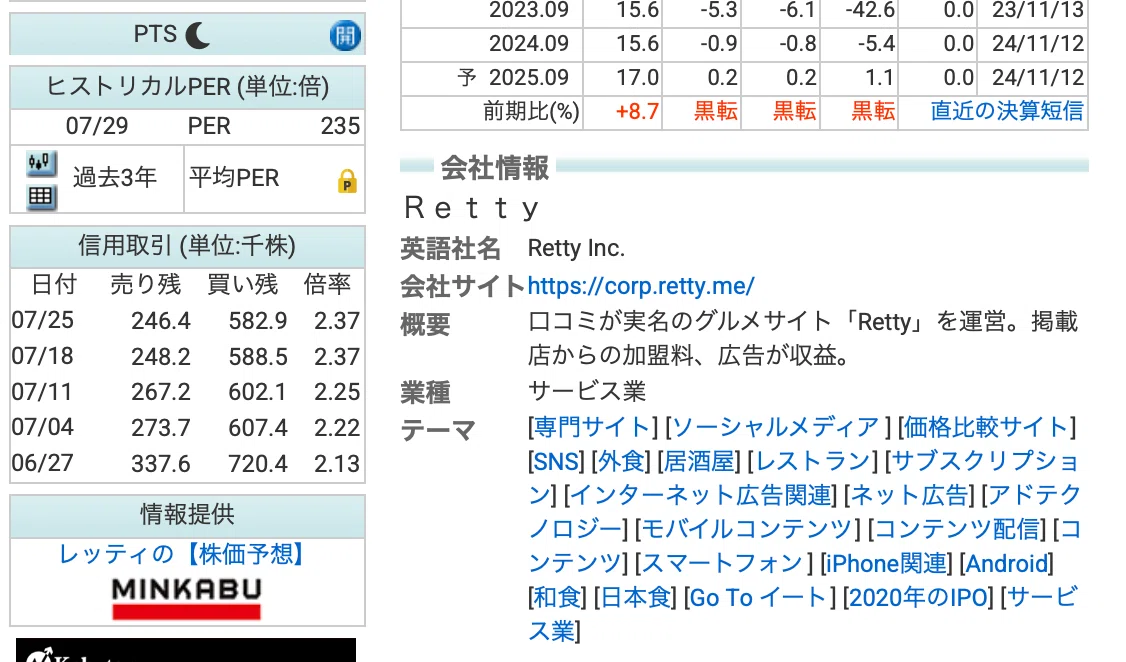The width and height of the screenshot is (1126, 662).
Task: Click the PTS panel header
Action: [x=187, y=34]
